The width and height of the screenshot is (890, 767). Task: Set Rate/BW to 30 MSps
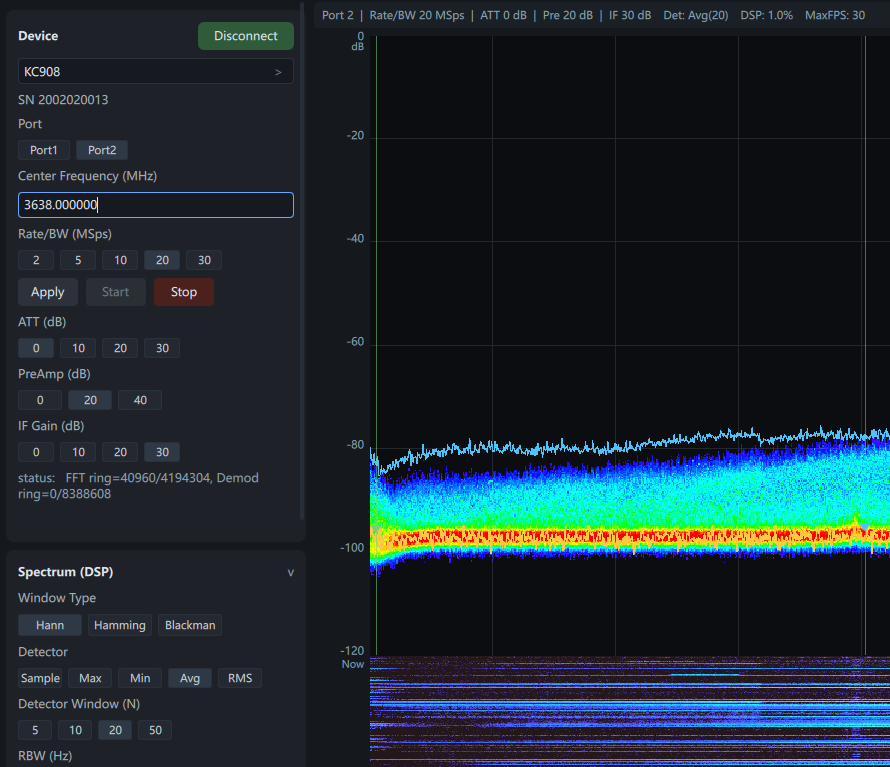click(x=203, y=259)
